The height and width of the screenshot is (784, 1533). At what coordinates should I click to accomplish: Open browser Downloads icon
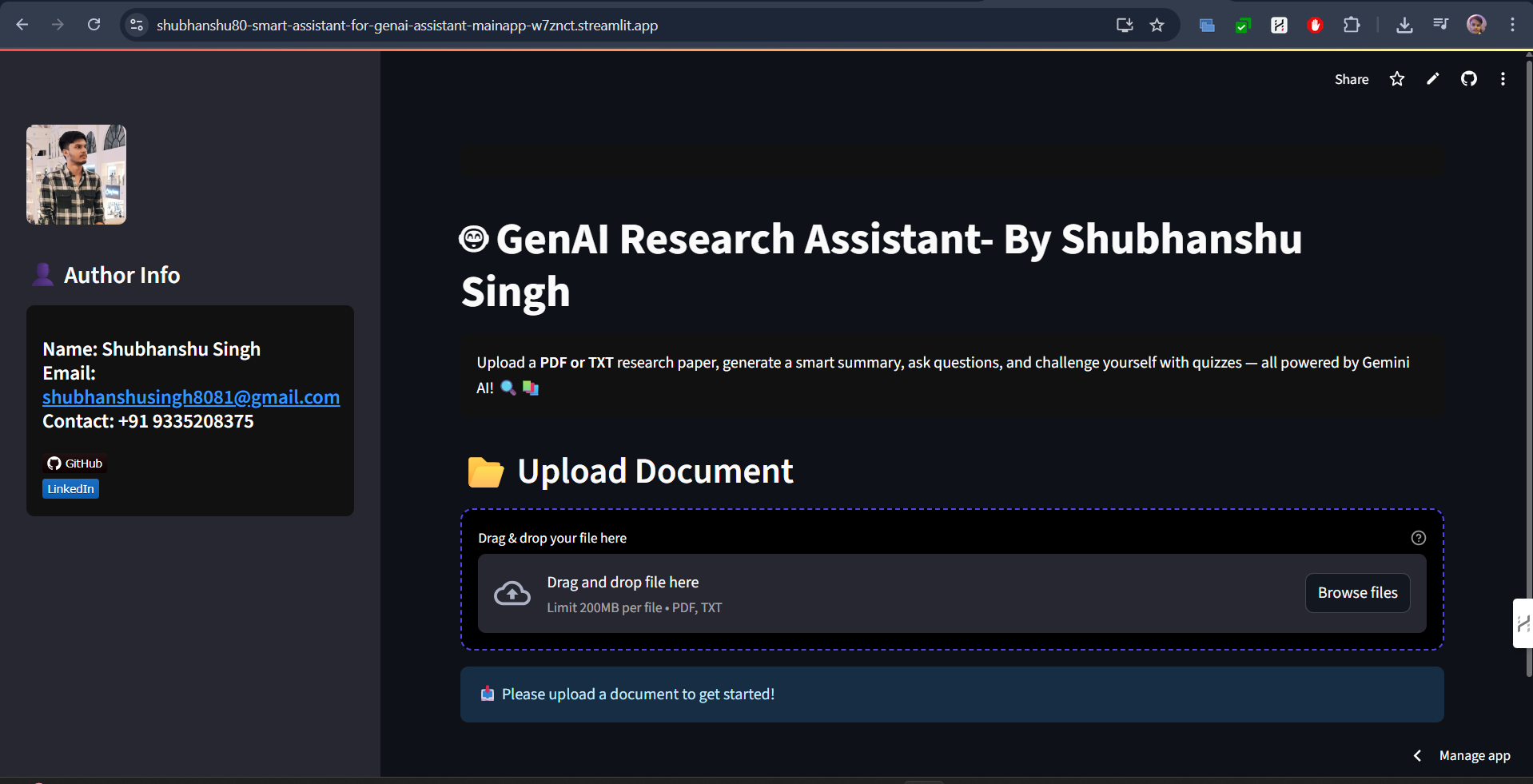[x=1404, y=25]
